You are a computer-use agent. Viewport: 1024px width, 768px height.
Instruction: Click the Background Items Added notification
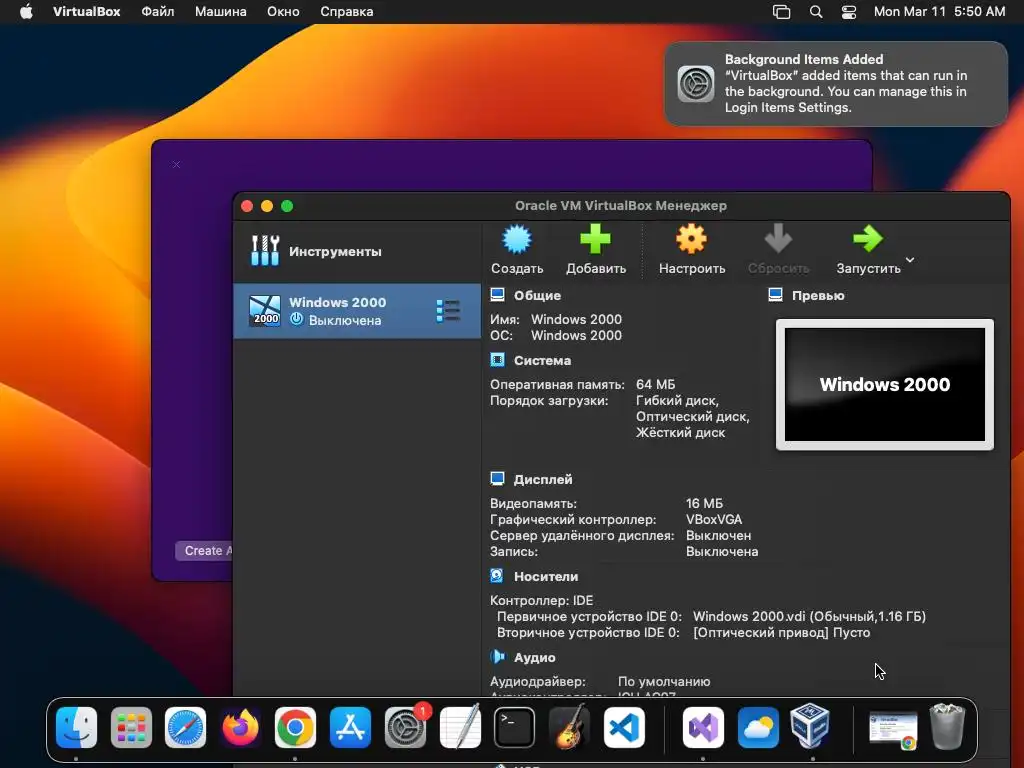836,84
